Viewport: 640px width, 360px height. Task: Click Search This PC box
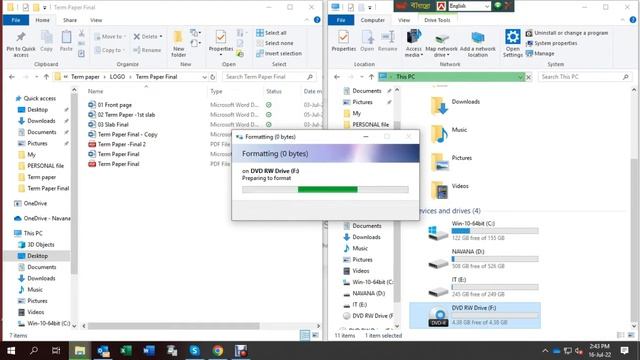pyautogui.click(x=585, y=77)
